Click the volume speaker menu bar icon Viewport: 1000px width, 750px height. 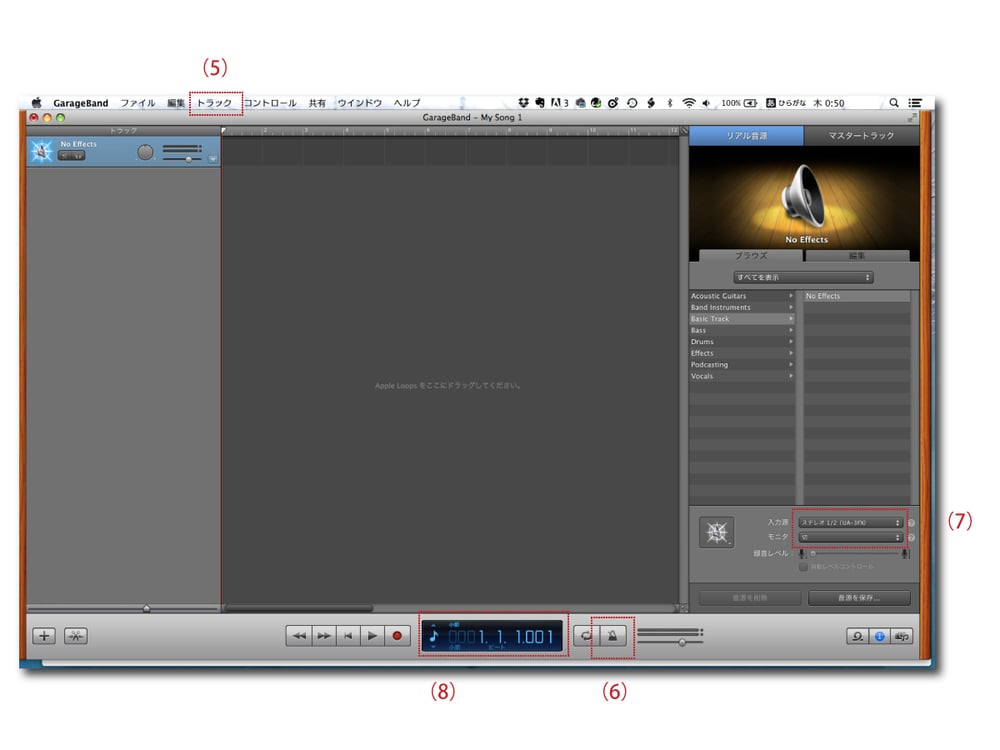click(x=707, y=103)
